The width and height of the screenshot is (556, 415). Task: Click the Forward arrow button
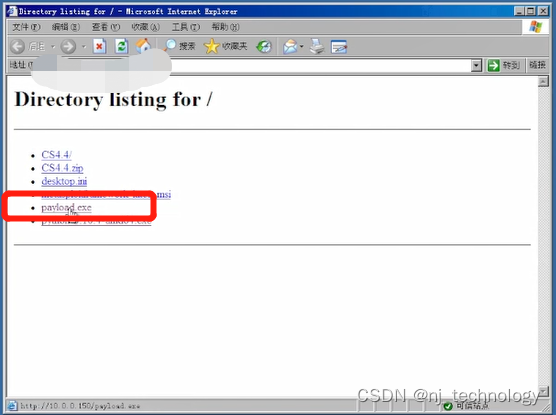68,46
